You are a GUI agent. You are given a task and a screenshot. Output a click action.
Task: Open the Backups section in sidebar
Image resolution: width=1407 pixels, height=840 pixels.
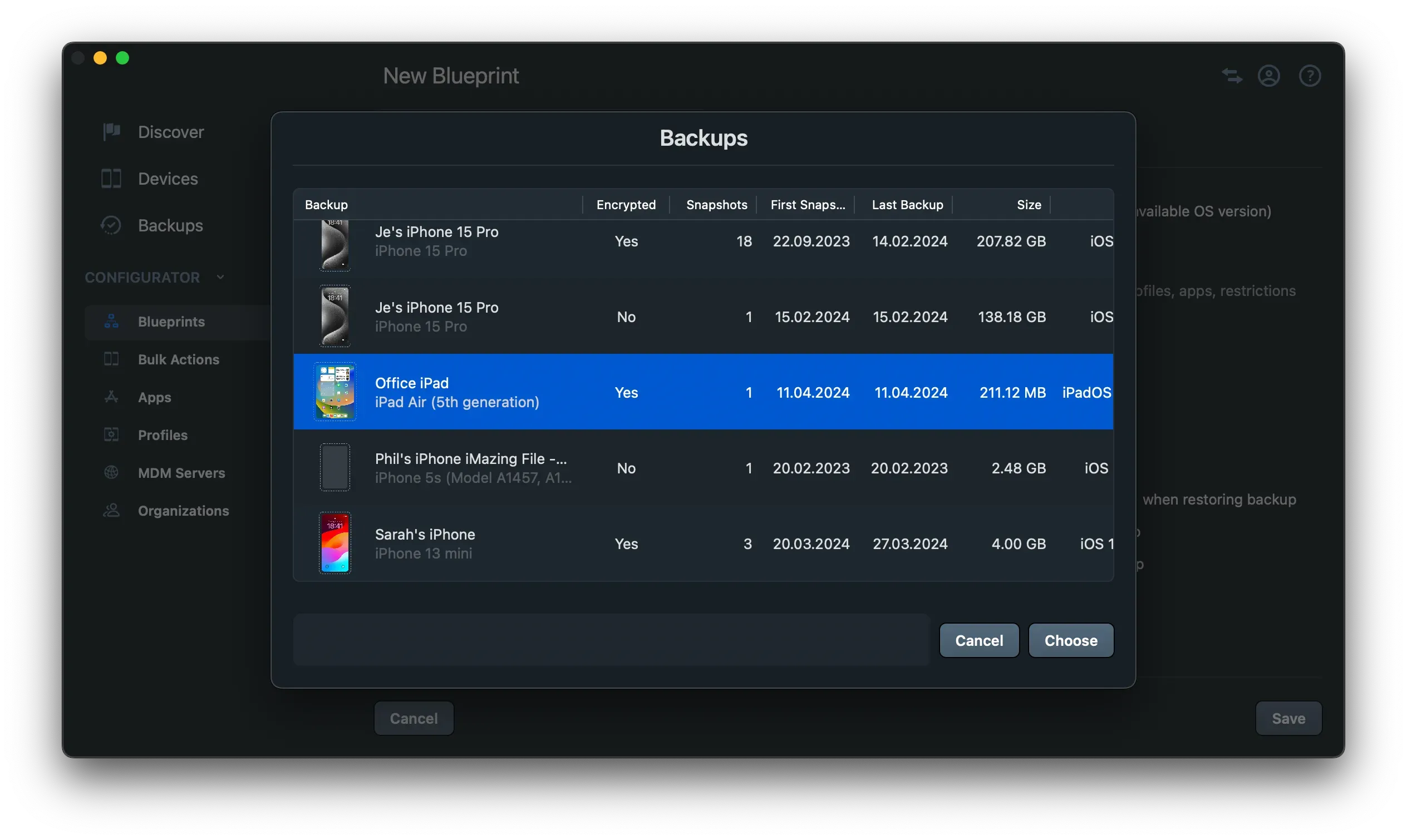click(x=170, y=225)
